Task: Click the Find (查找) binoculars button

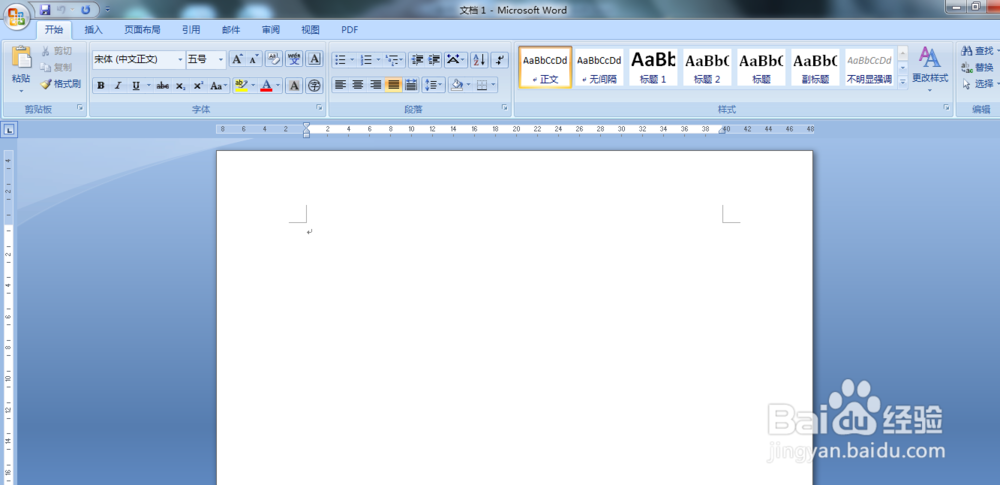Action: pos(977,50)
